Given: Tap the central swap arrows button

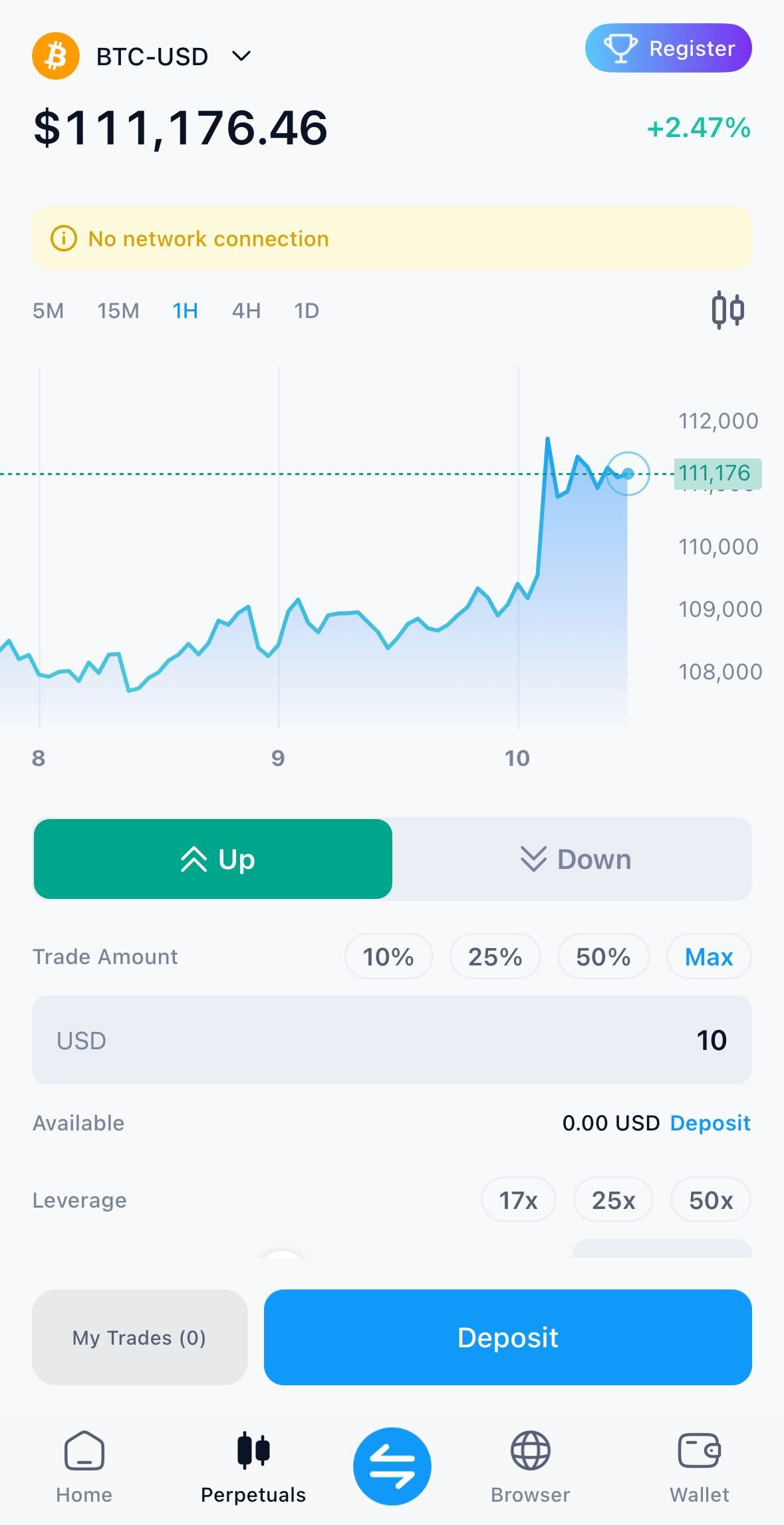Looking at the screenshot, I should pos(392,1466).
